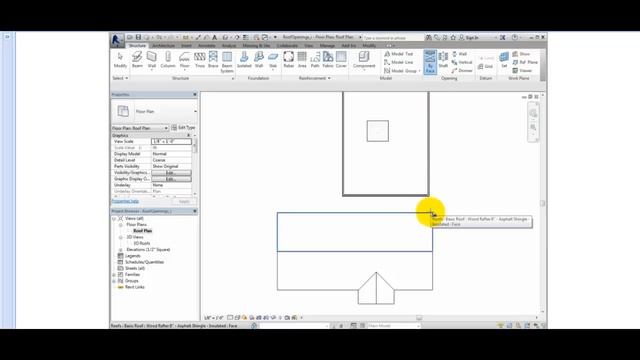
Task: Click the Ref Plane tool
Action: coord(525,62)
